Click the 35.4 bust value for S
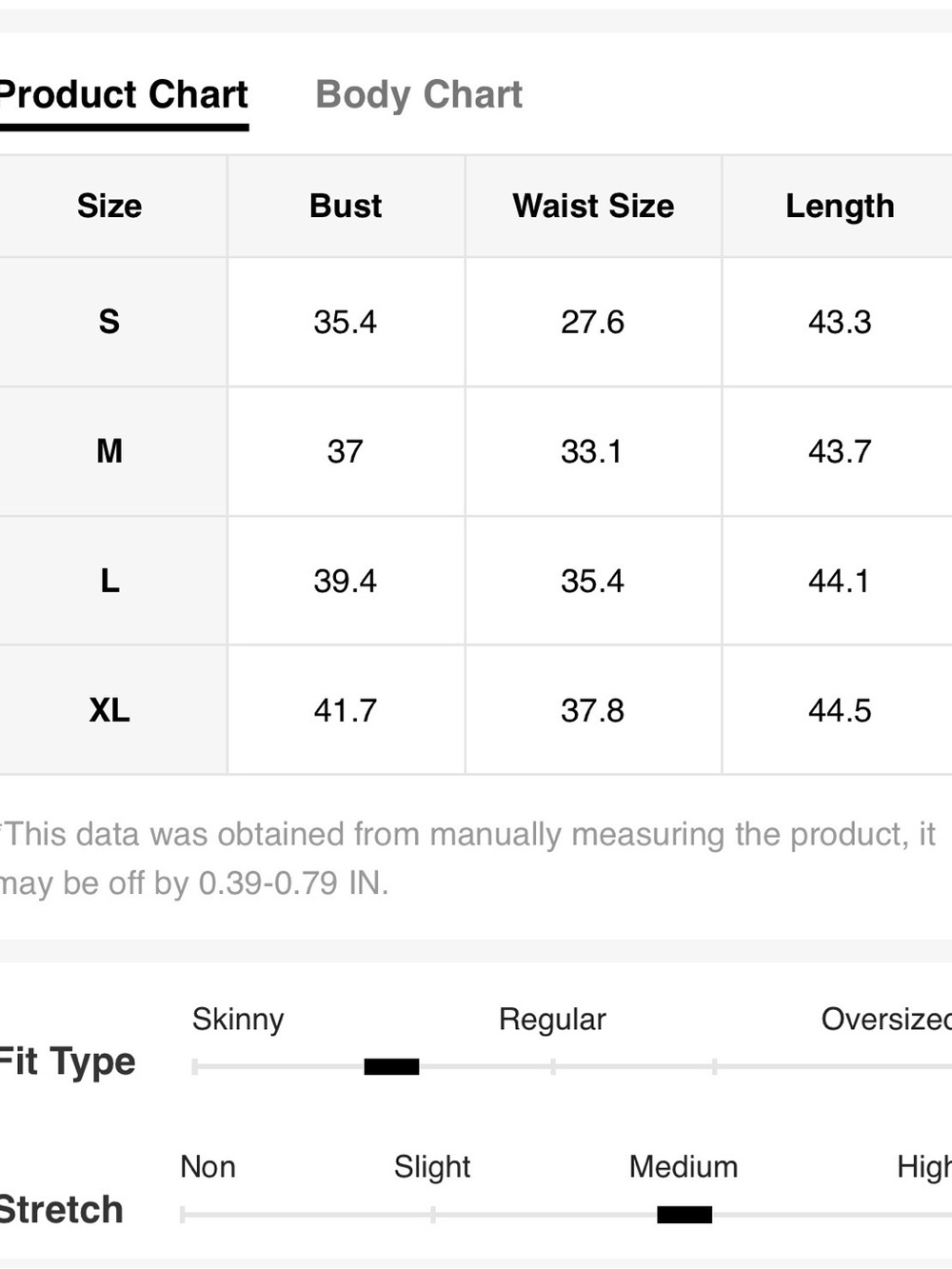 tap(346, 322)
